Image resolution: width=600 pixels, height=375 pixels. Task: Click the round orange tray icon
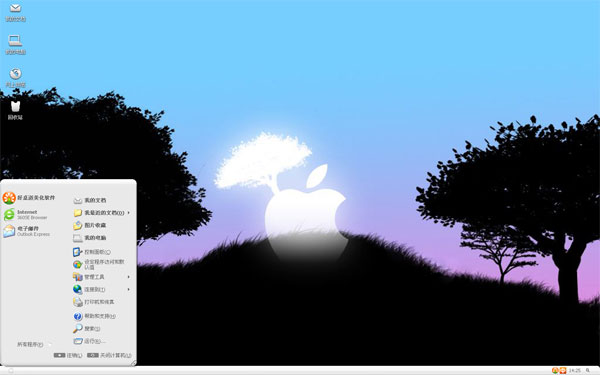(x=555, y=370)
